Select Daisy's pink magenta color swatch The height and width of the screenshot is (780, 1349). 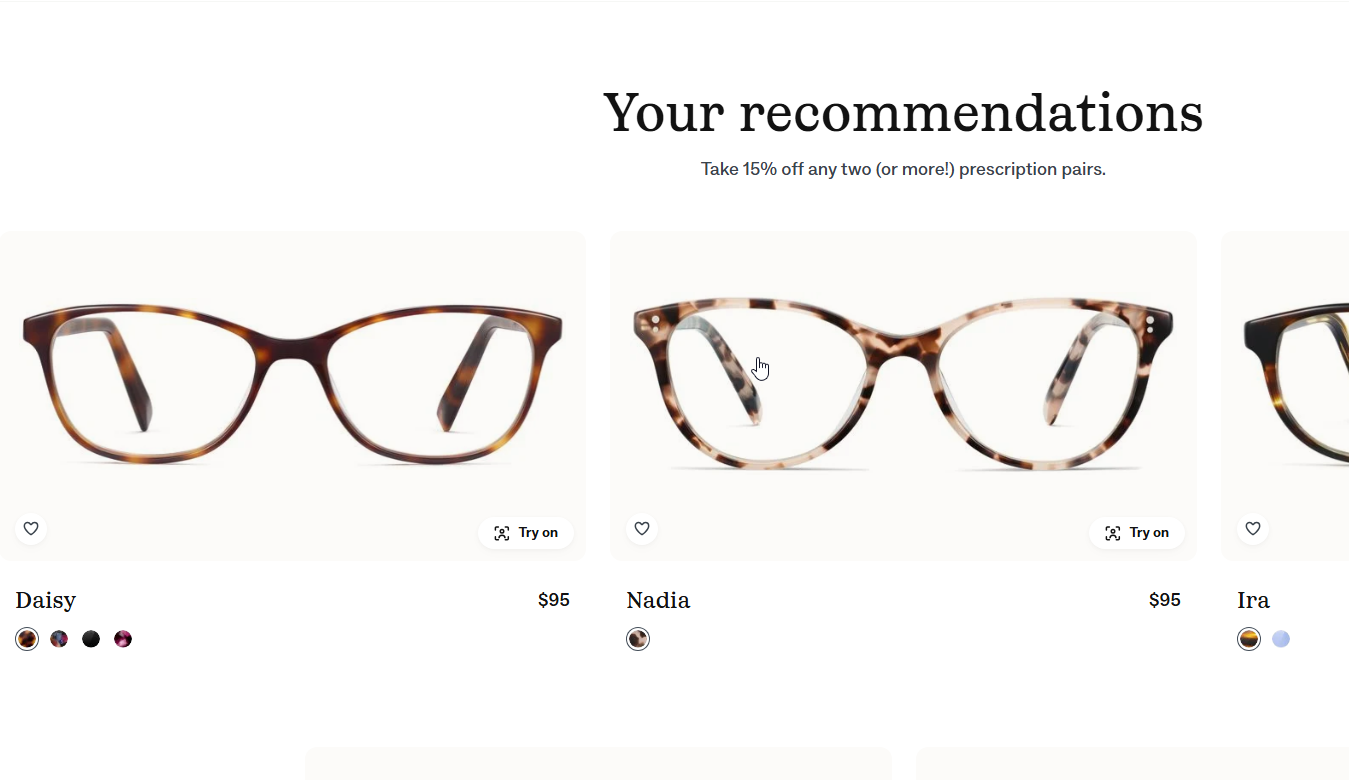click(x=123, y=639)
